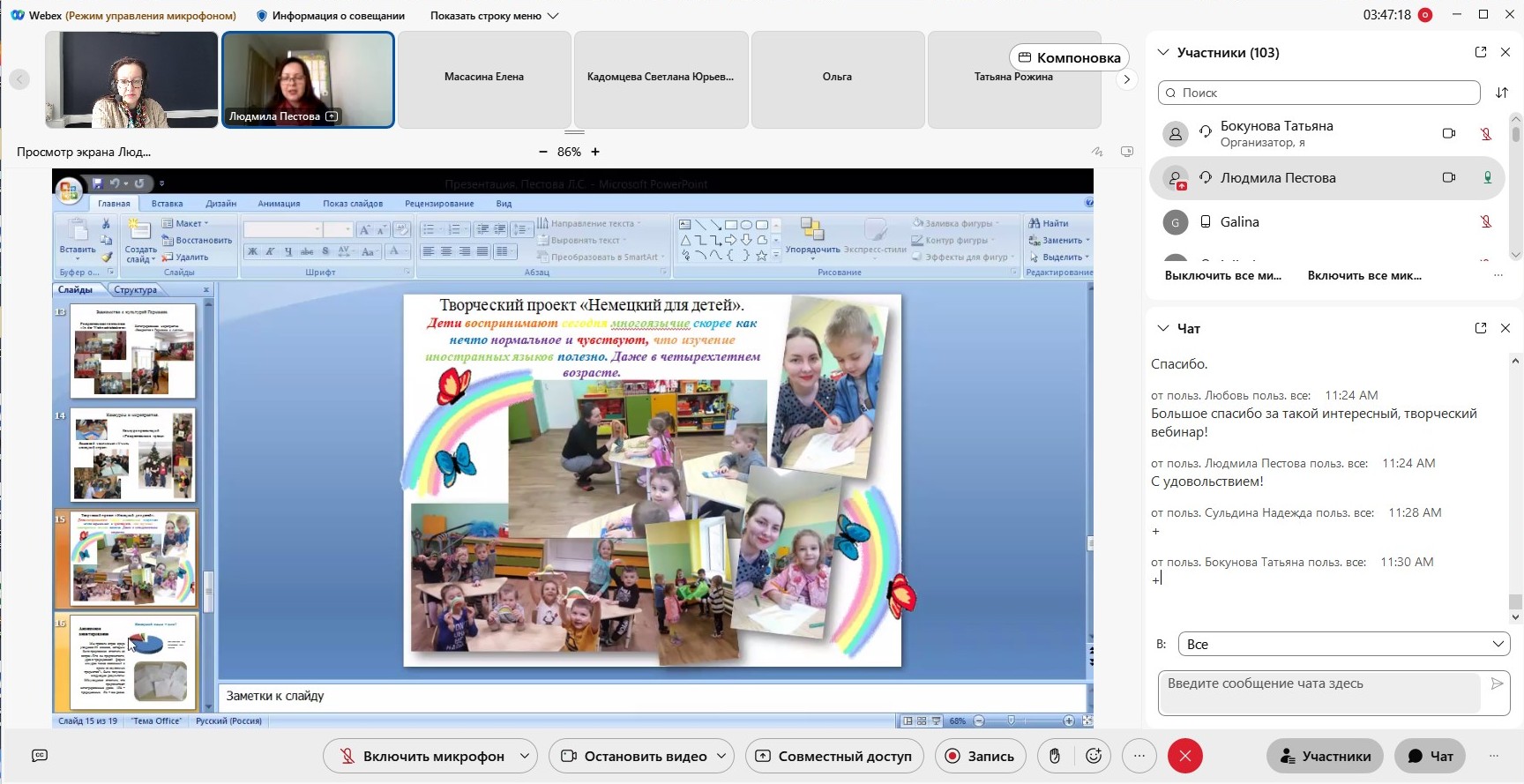Click sort participants icon next to search
Image resolution: width=1524 pixels, height=784 pixels.
[x=1502, y=93]
